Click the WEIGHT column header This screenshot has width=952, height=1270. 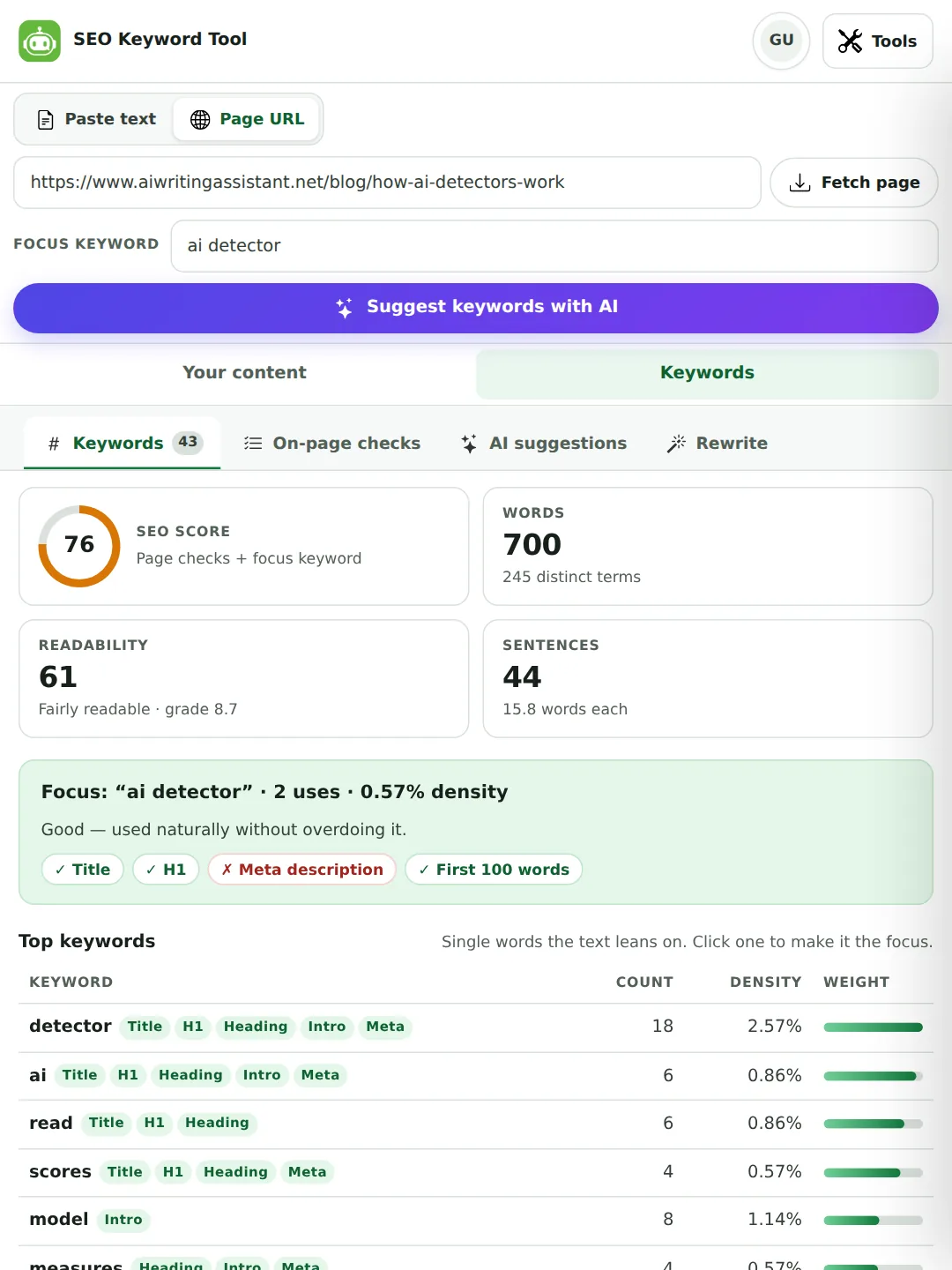click(857, 982)
